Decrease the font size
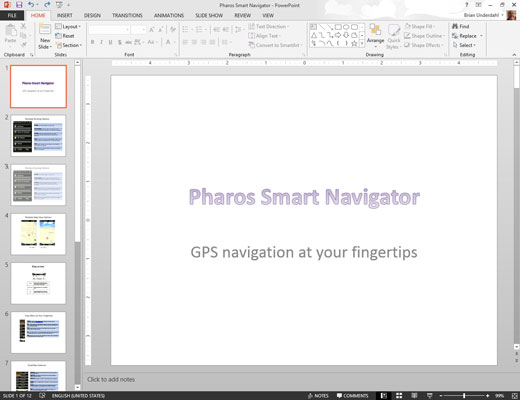This screenshot has height=400, width=520. pyautogui.click(x=161, y=30)
